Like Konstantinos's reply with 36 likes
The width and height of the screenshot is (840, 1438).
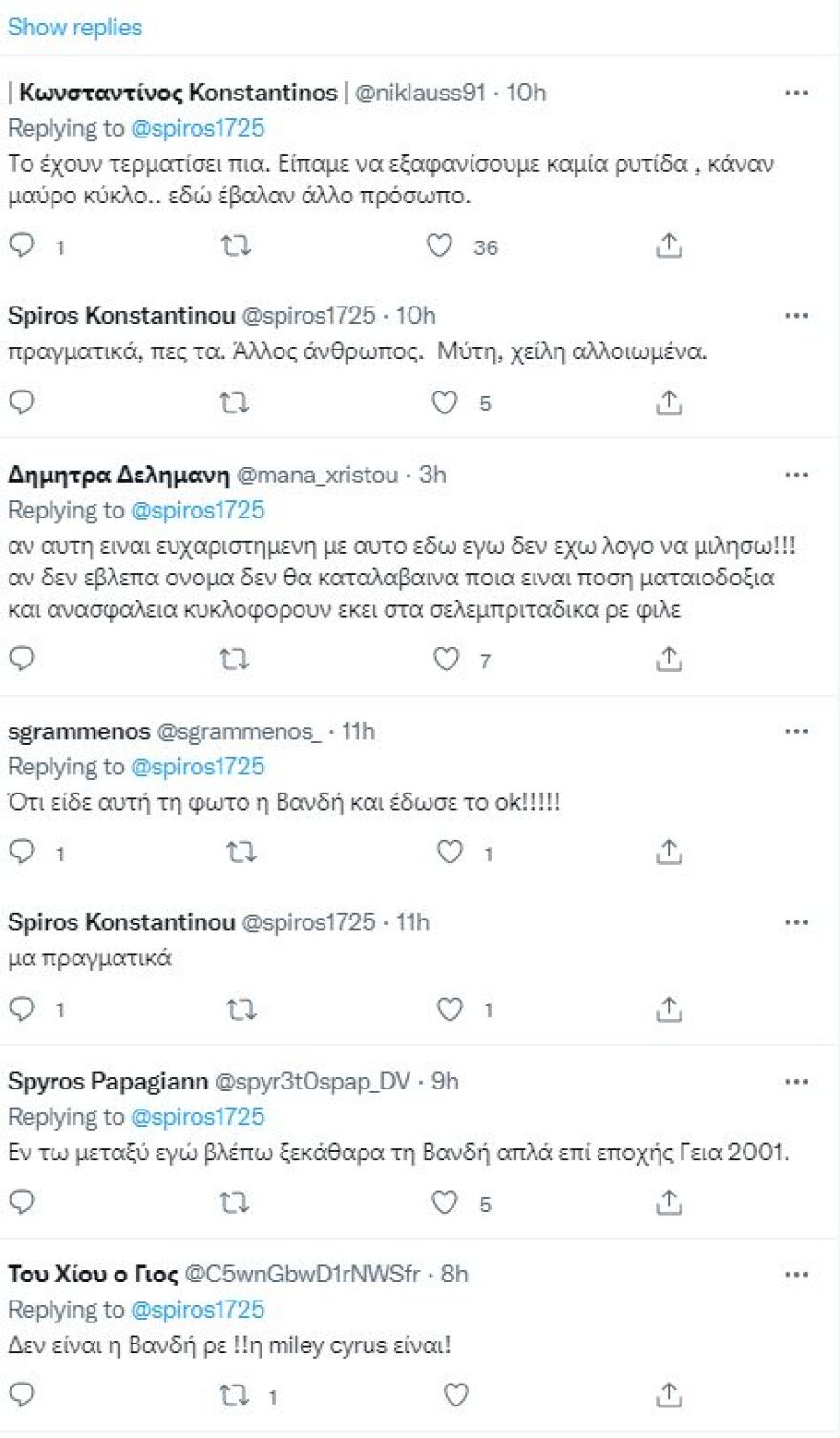440,246
